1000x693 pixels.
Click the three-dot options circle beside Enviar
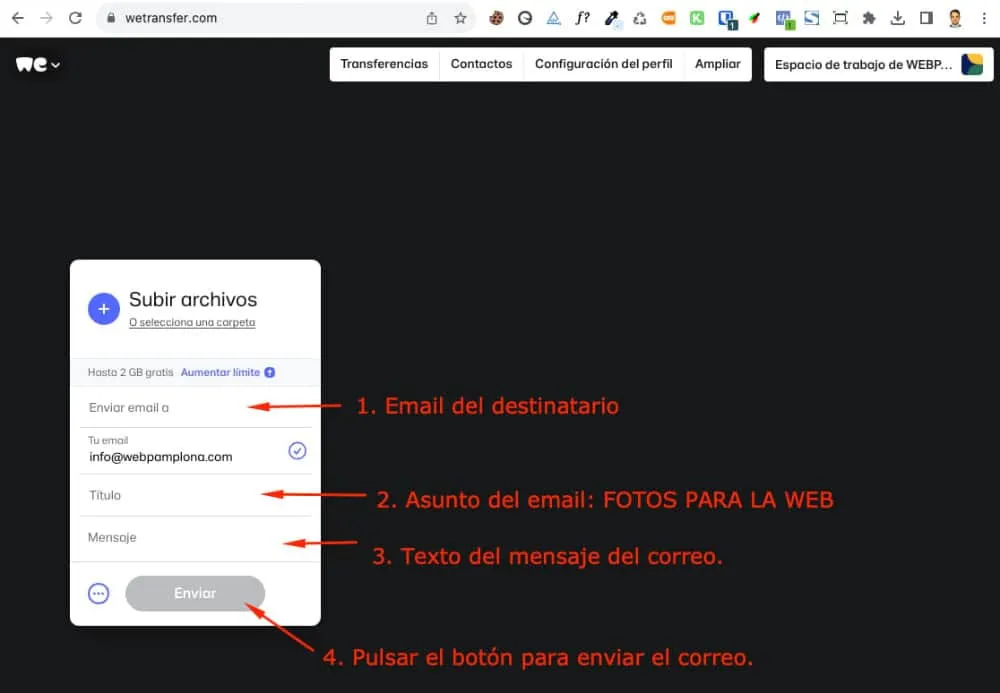98,592
